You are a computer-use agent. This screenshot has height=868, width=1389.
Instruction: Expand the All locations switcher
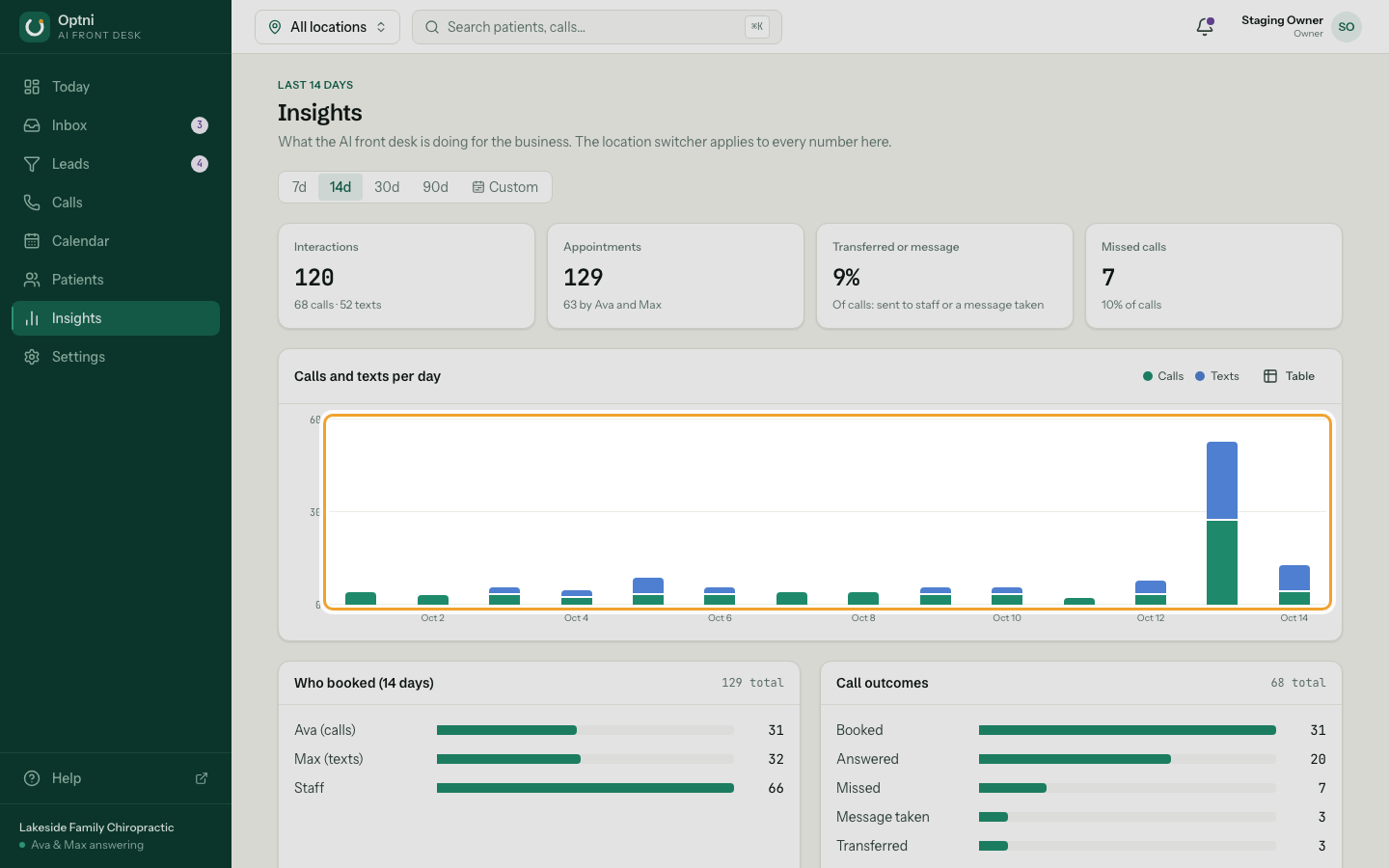coord(327,27)
